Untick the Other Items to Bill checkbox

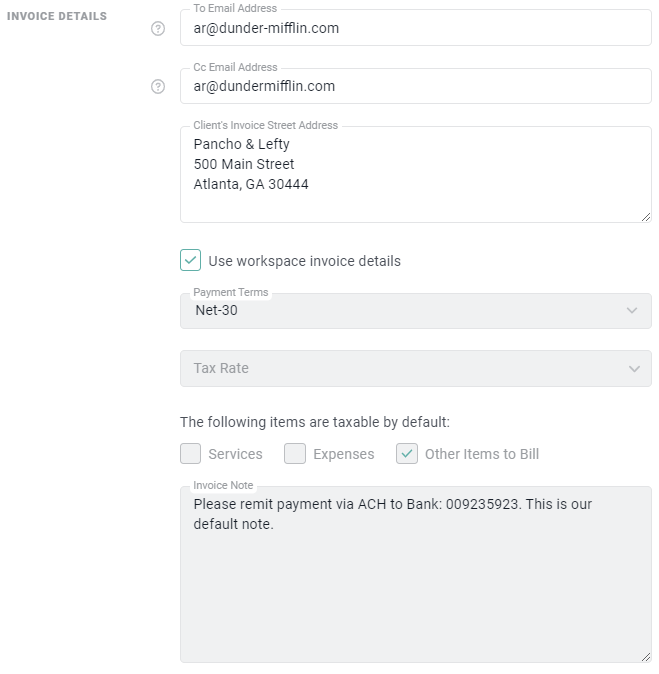click(x=407, y=454)
